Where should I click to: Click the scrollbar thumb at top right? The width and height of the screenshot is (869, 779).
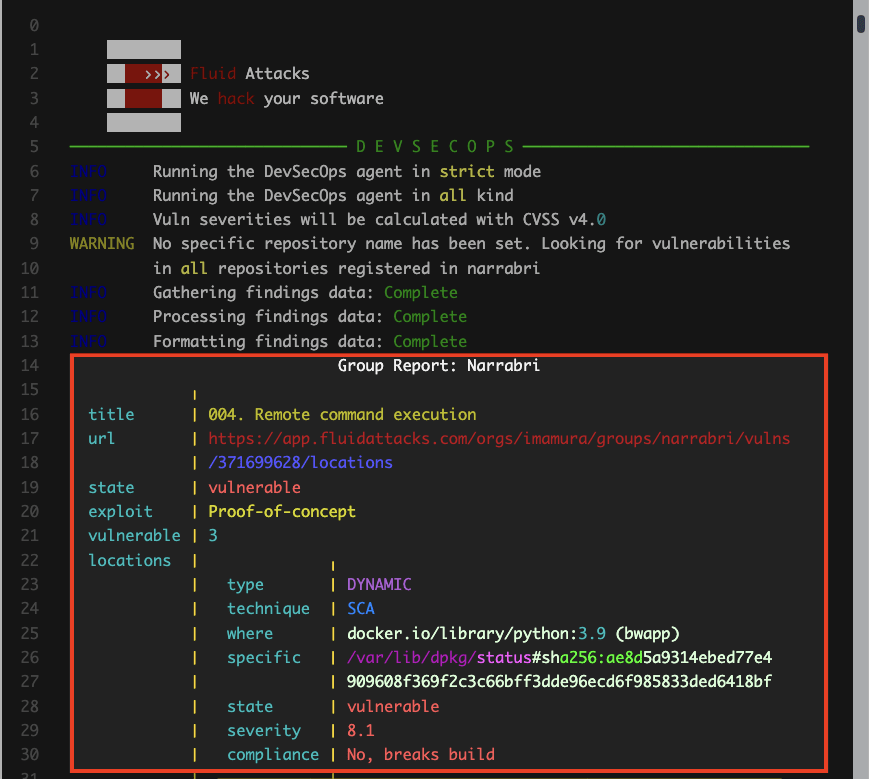coord(861,24)
